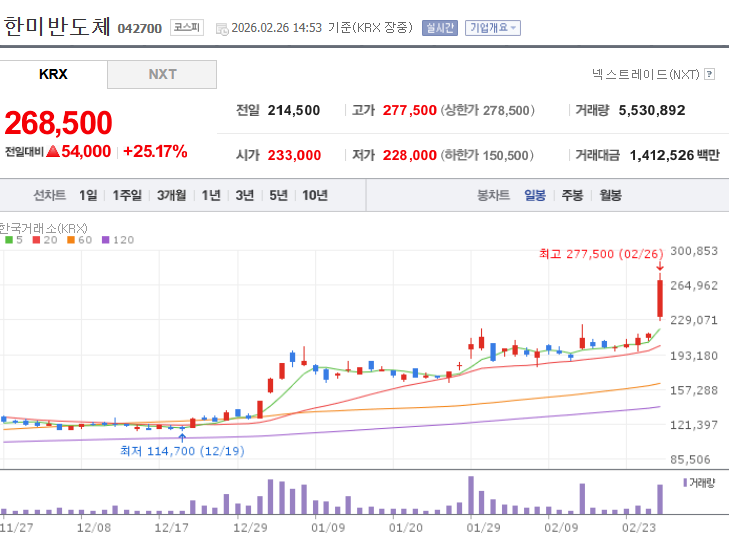The image size is (729, 537).
Task: Select the 3개월 line chart period
Action: point(171,195)
